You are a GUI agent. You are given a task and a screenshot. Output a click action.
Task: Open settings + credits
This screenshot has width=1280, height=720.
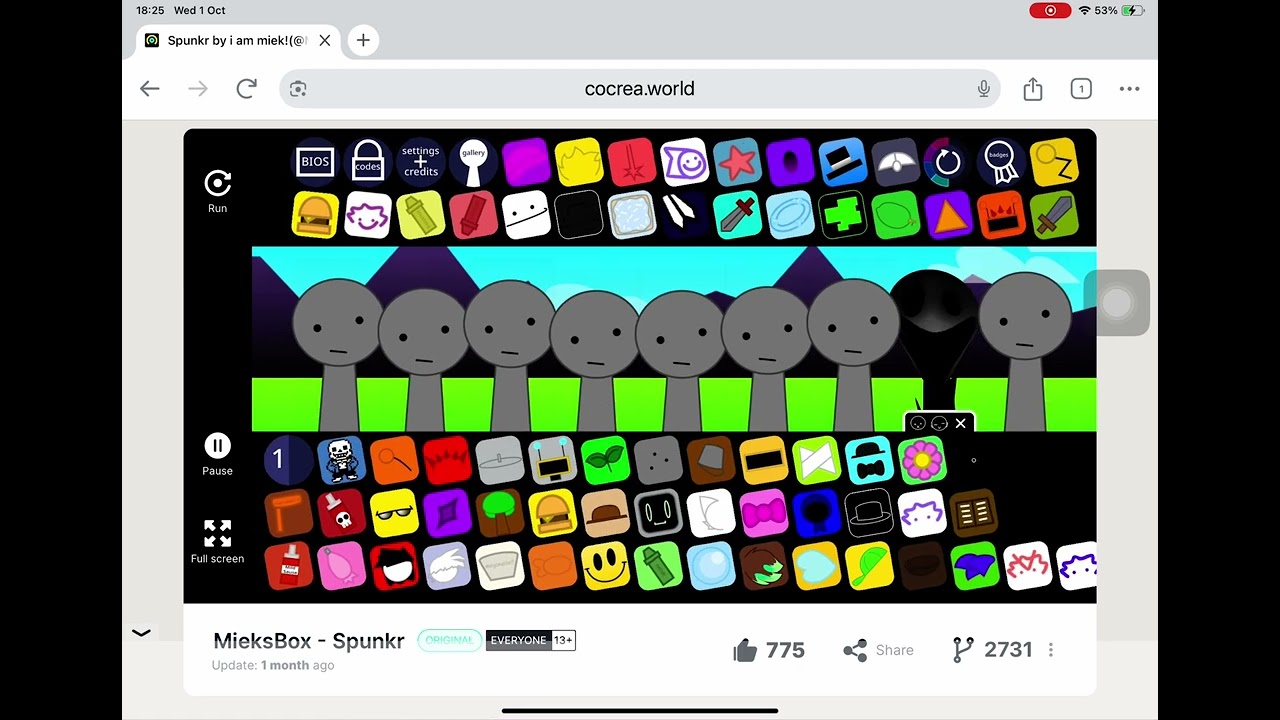point(421,162)
